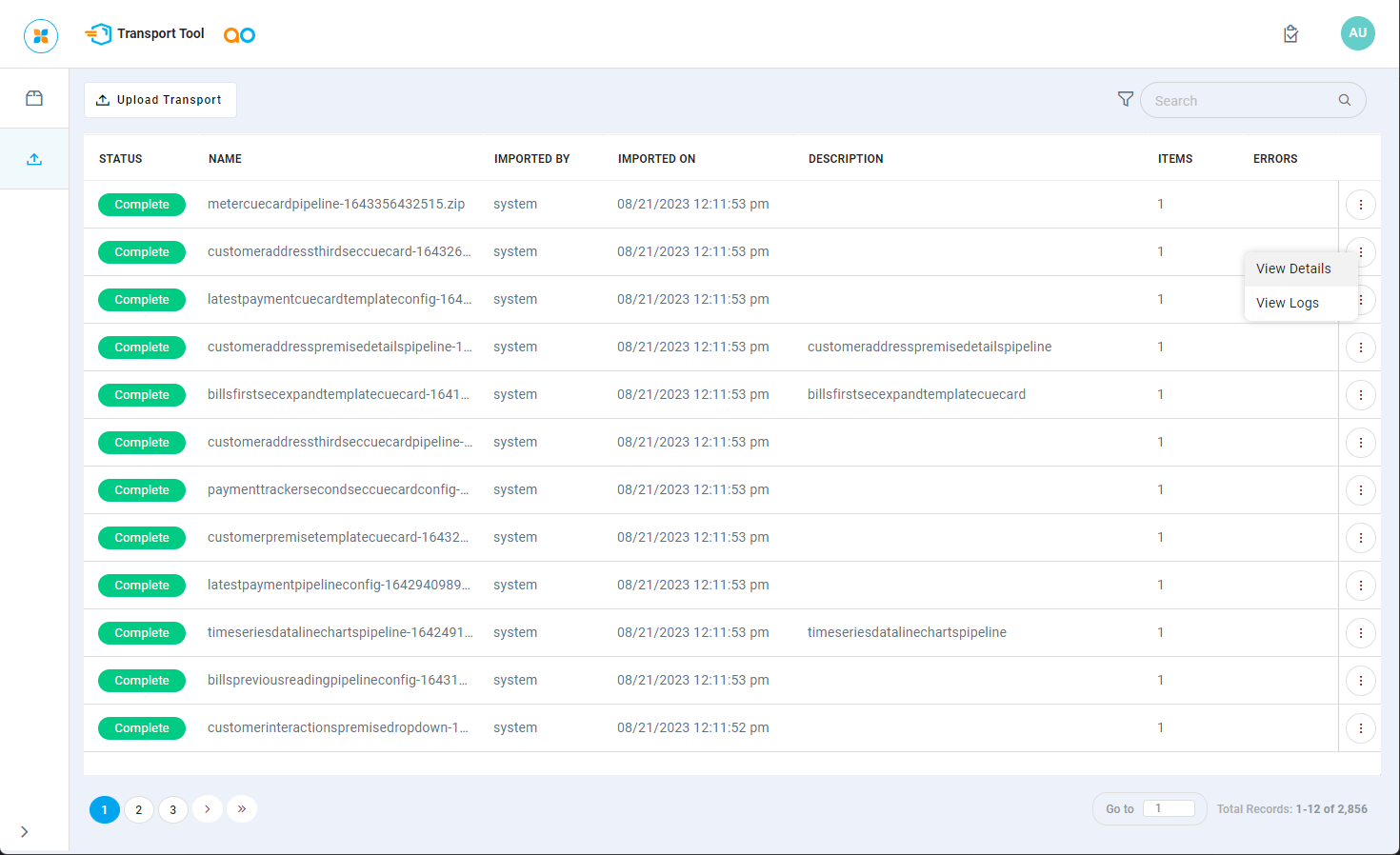1400x855 pixels.
Task: Click next page arrow in pagination
Action: click(x=208, y=808)
